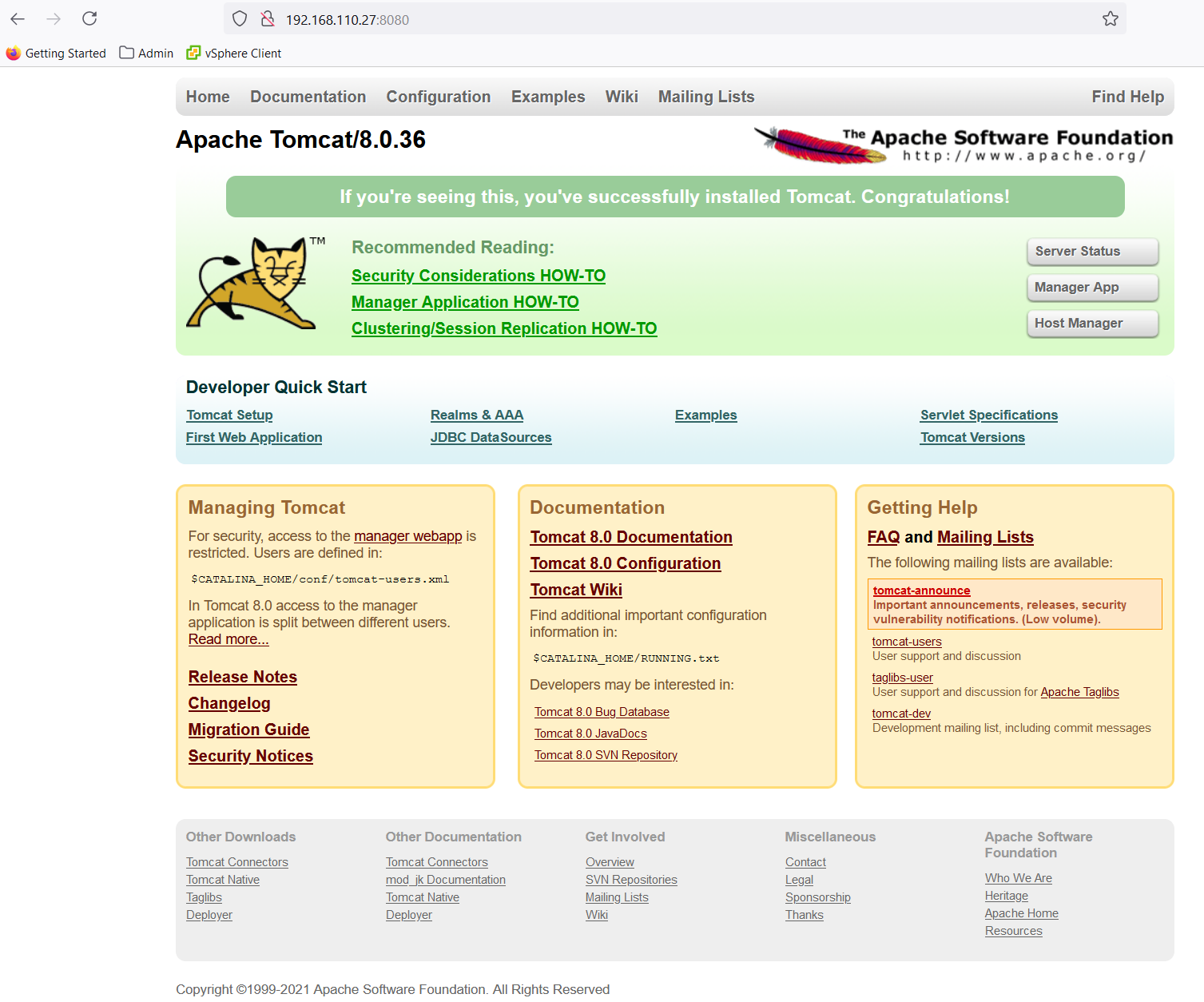The image size is (1204, 1002).
Task: Open the First Web Application link
Action: 254,437
